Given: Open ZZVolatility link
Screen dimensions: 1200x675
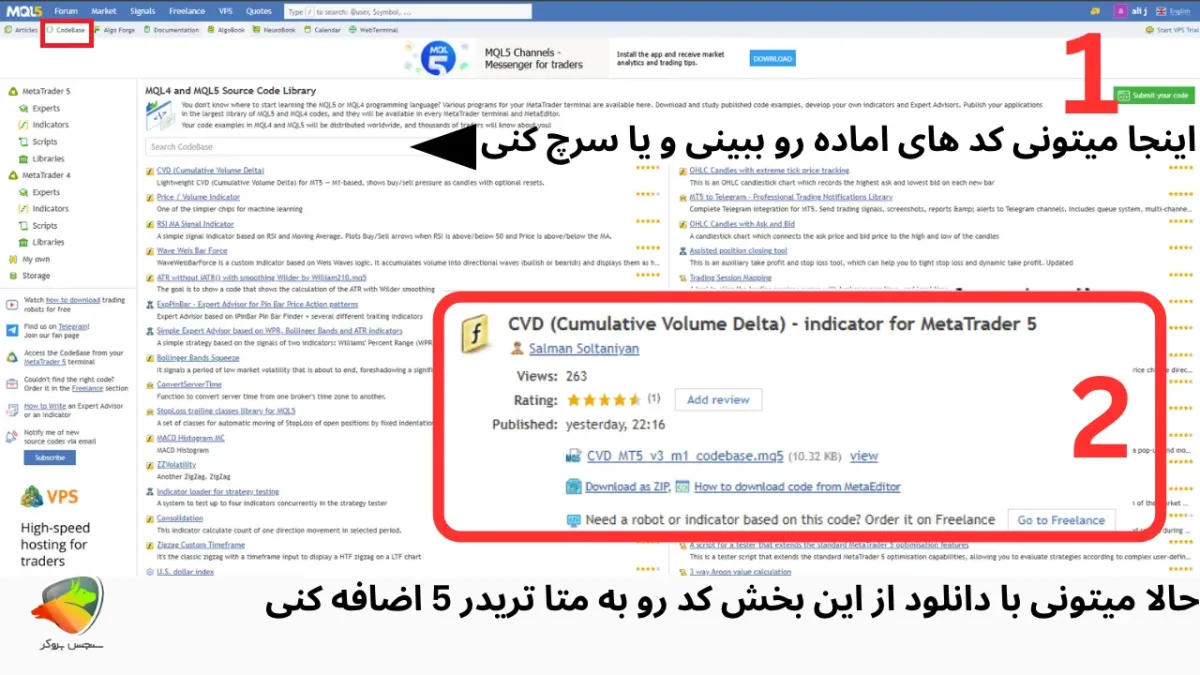Looking at the screenshot, I should (176, 464).
